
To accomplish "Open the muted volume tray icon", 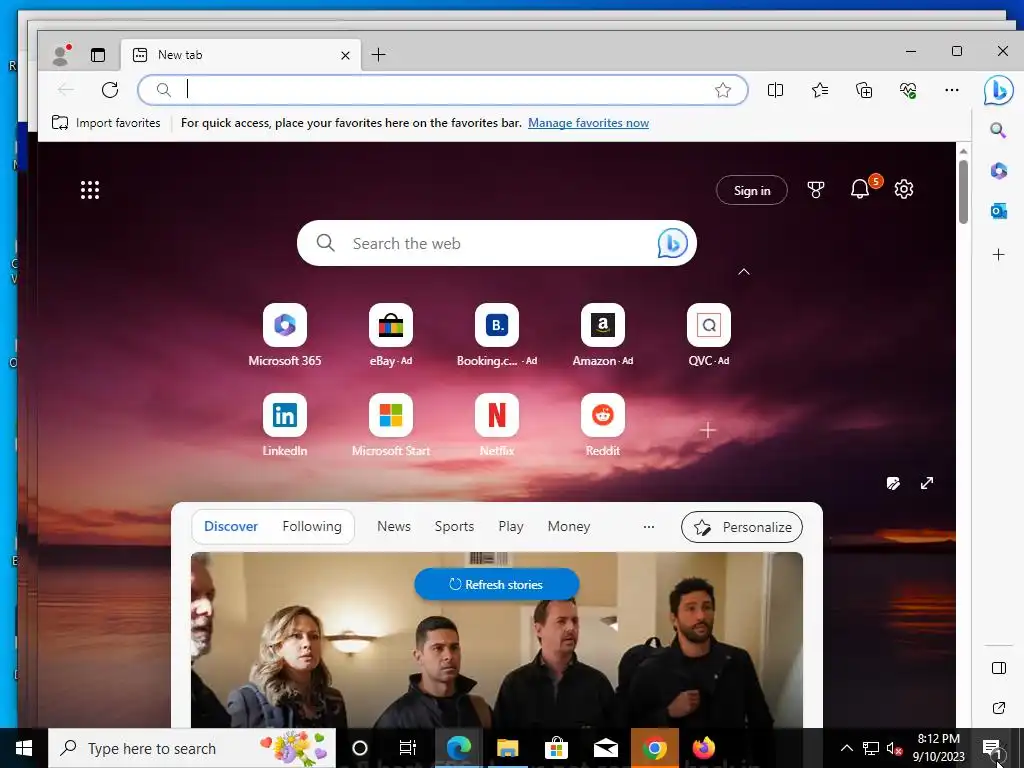I will (x=894, y=748).
